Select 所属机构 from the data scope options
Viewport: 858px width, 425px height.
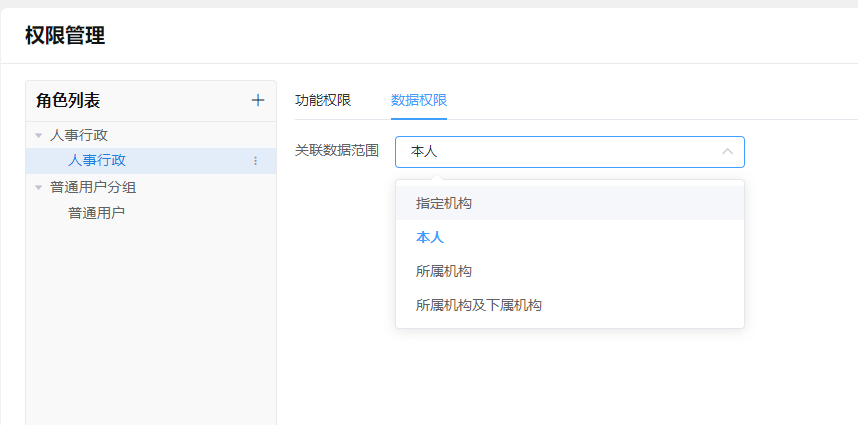444,271
